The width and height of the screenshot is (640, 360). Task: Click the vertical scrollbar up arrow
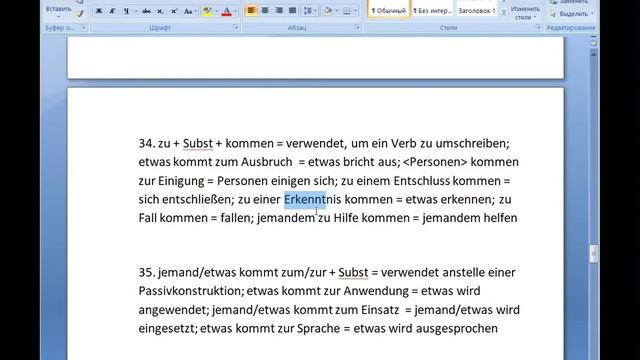(593, 53)
